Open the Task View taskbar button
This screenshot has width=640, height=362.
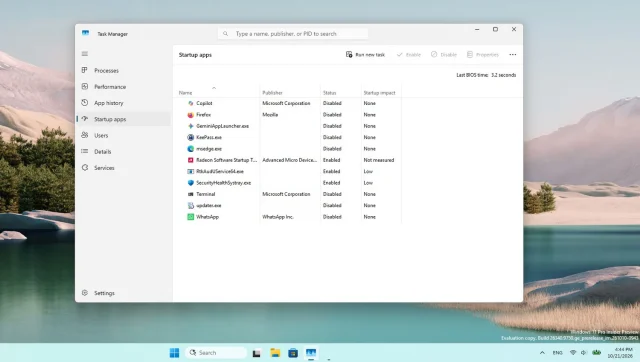coord(256,353)
